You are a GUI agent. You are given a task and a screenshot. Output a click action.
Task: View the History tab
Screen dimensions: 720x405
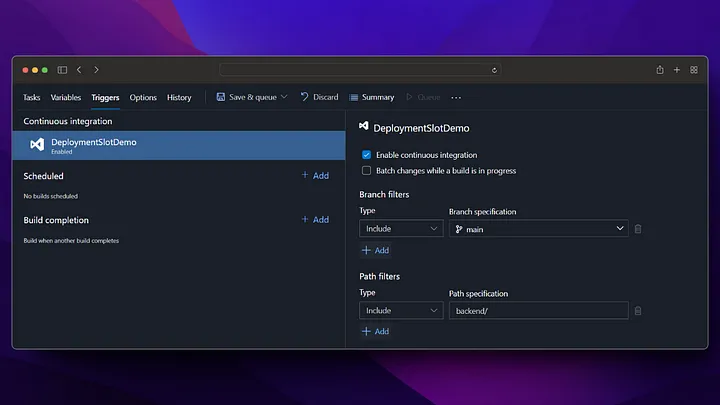pos(179,97)
